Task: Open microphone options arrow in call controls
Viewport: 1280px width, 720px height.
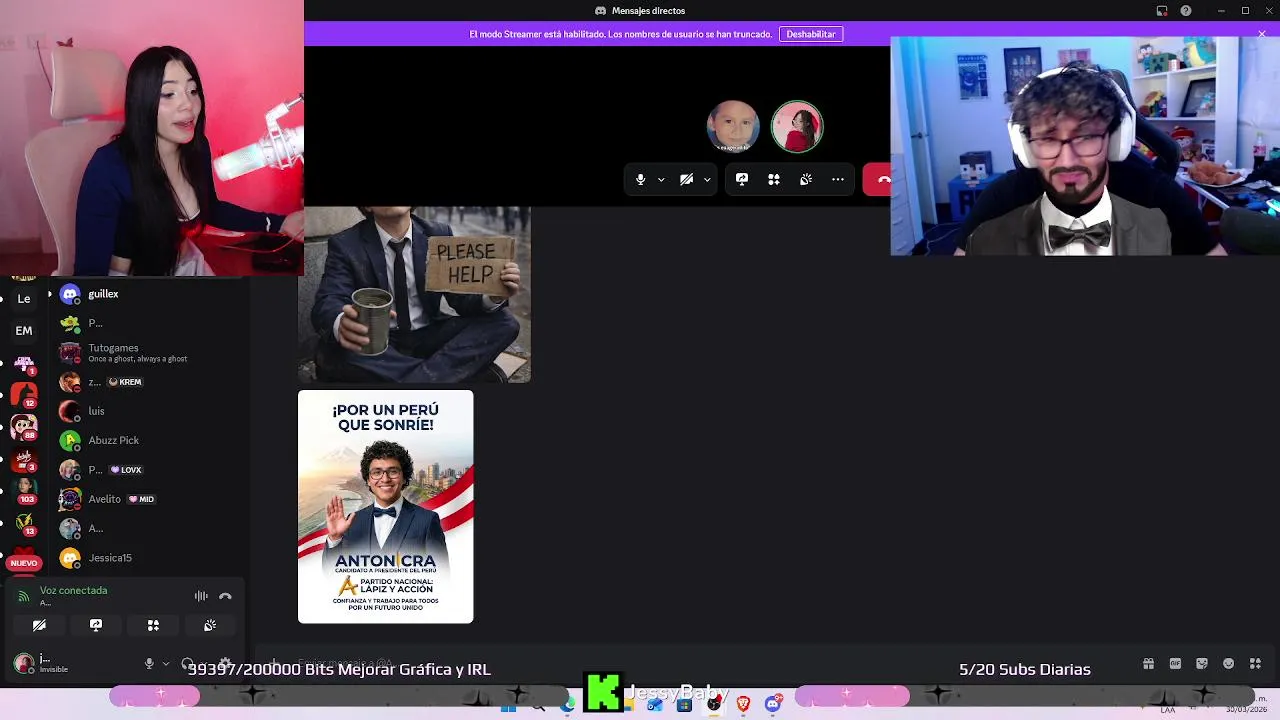Action: coord(661,180)
